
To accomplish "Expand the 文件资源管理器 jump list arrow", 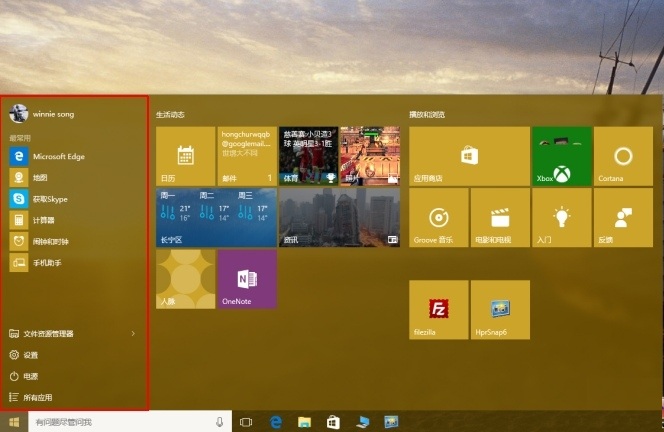I will pyautogui.click(x=133, y=334).
